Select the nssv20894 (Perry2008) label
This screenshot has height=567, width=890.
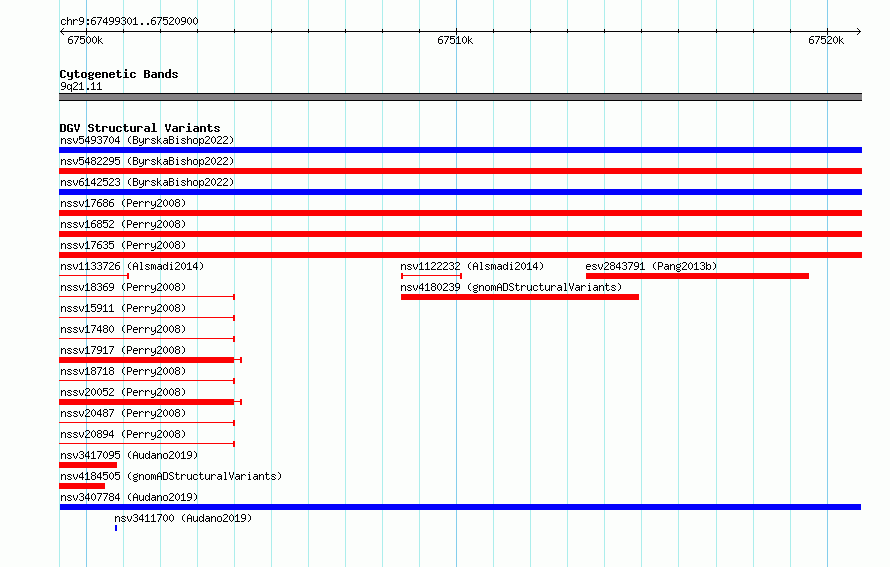[123, 434]
